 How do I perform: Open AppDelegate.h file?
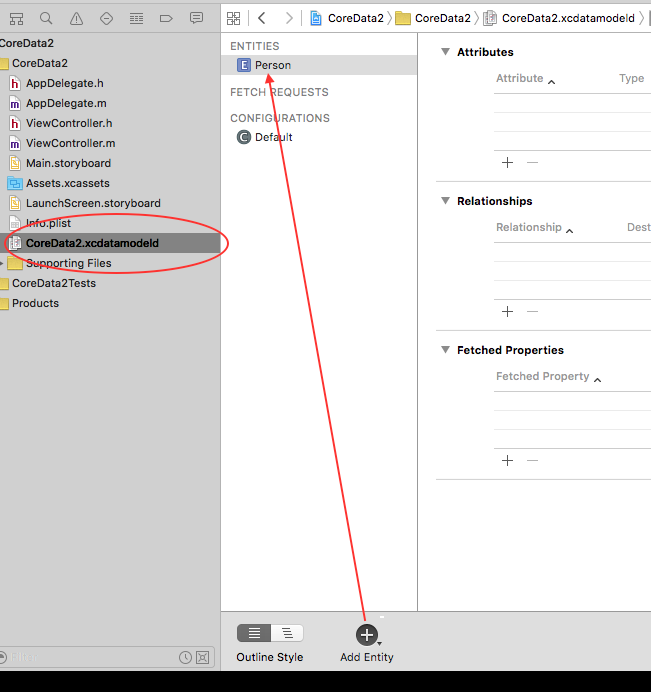tap(64, 83)
